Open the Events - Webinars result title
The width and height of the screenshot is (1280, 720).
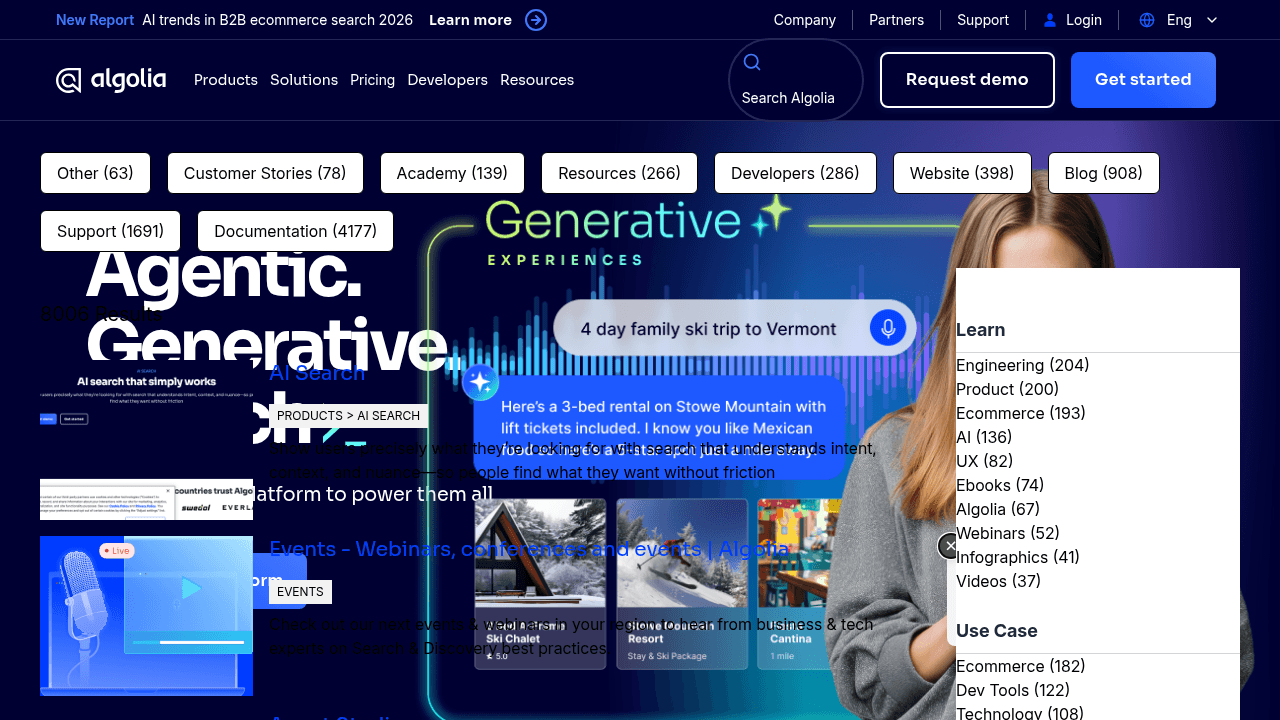[529, 549]
